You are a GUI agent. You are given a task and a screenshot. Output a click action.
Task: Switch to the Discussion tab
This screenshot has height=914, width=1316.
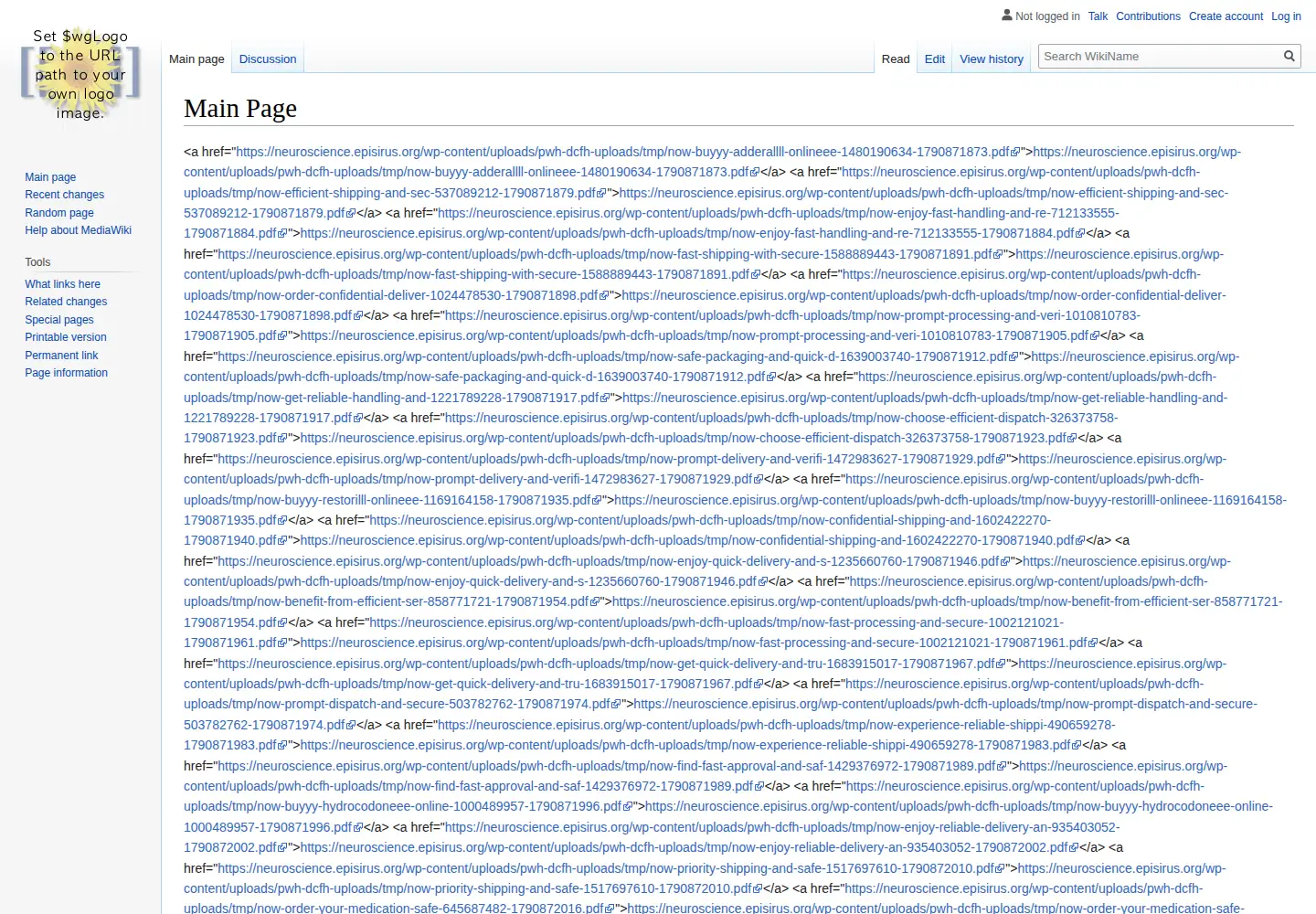(x=268, y=59)
